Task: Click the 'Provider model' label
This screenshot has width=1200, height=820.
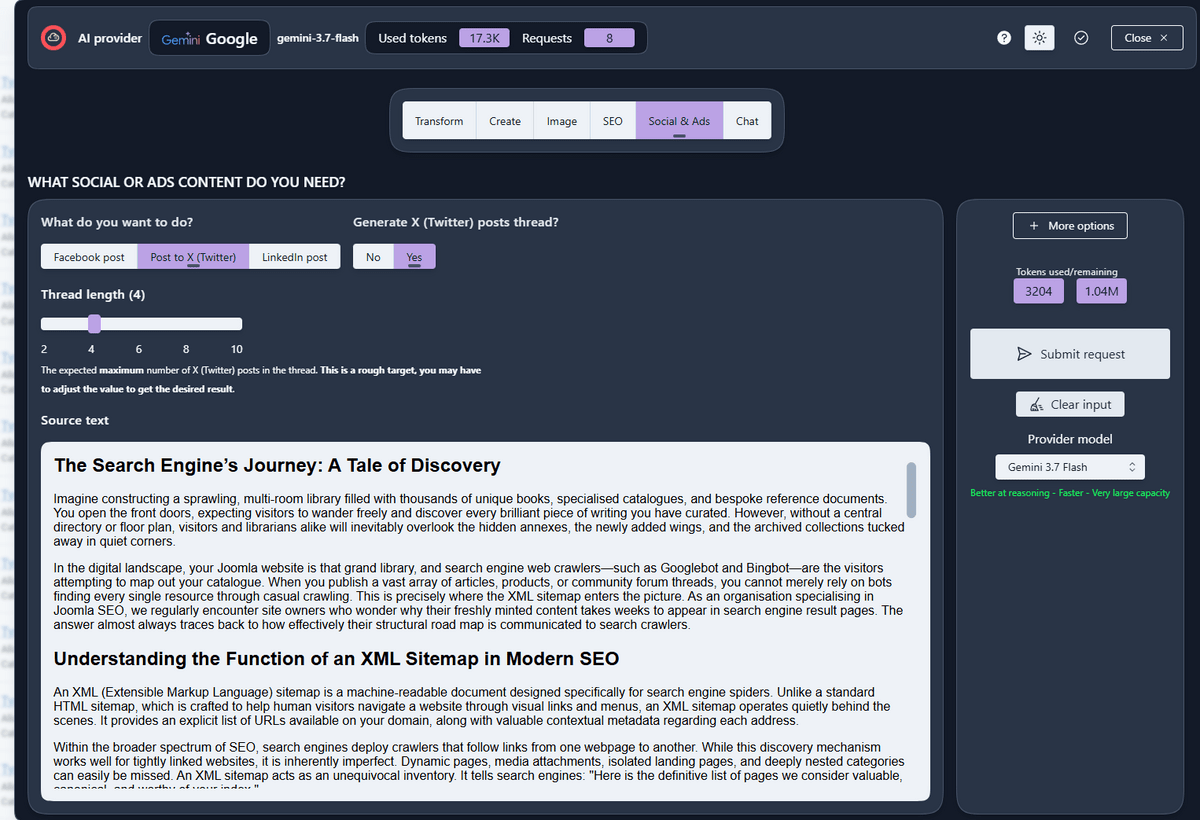Action: coord(1070,439)
